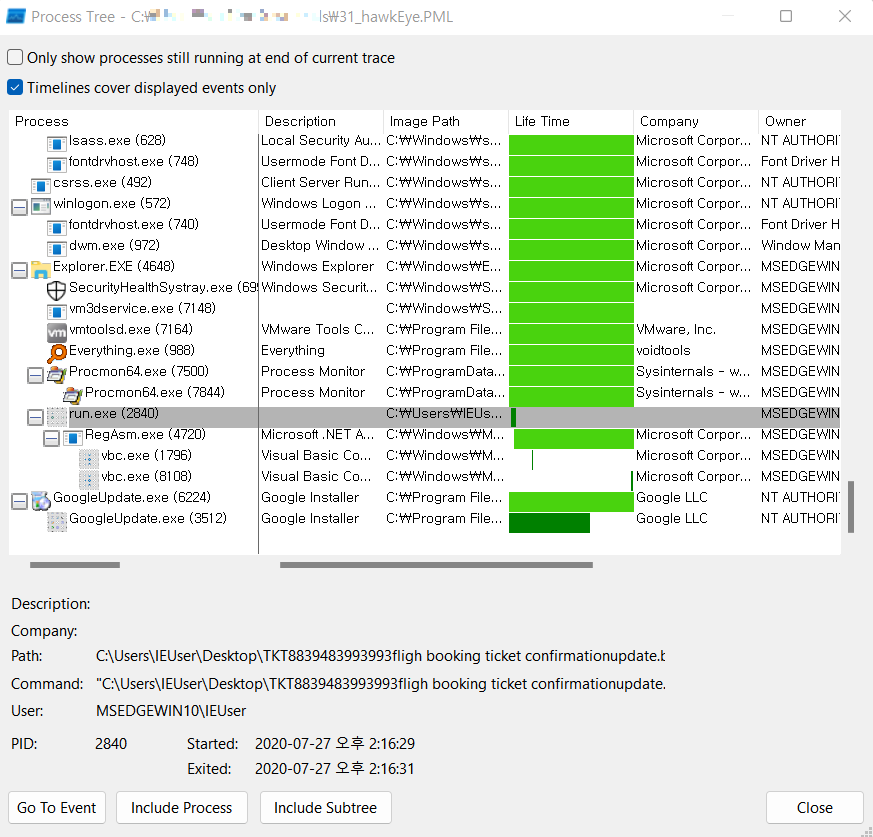Click the vm3dservice.exe (7148) icon
The height and width of the screenshot is (837, 873).
coord(56,312)
